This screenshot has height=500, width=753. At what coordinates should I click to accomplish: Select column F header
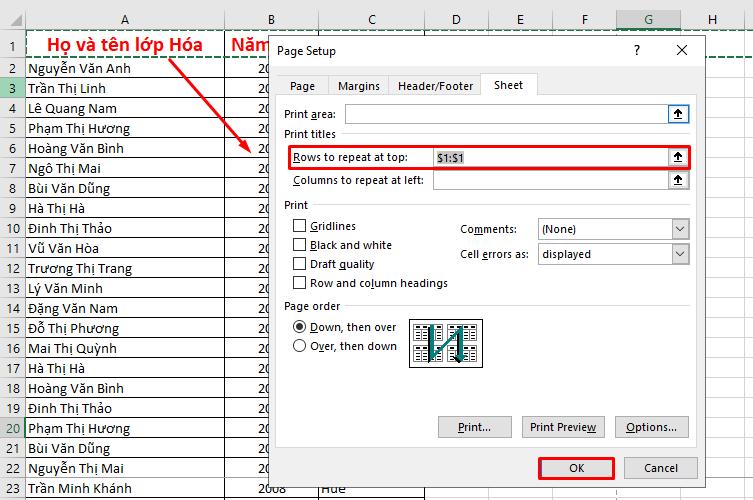[x=584, y=20]
